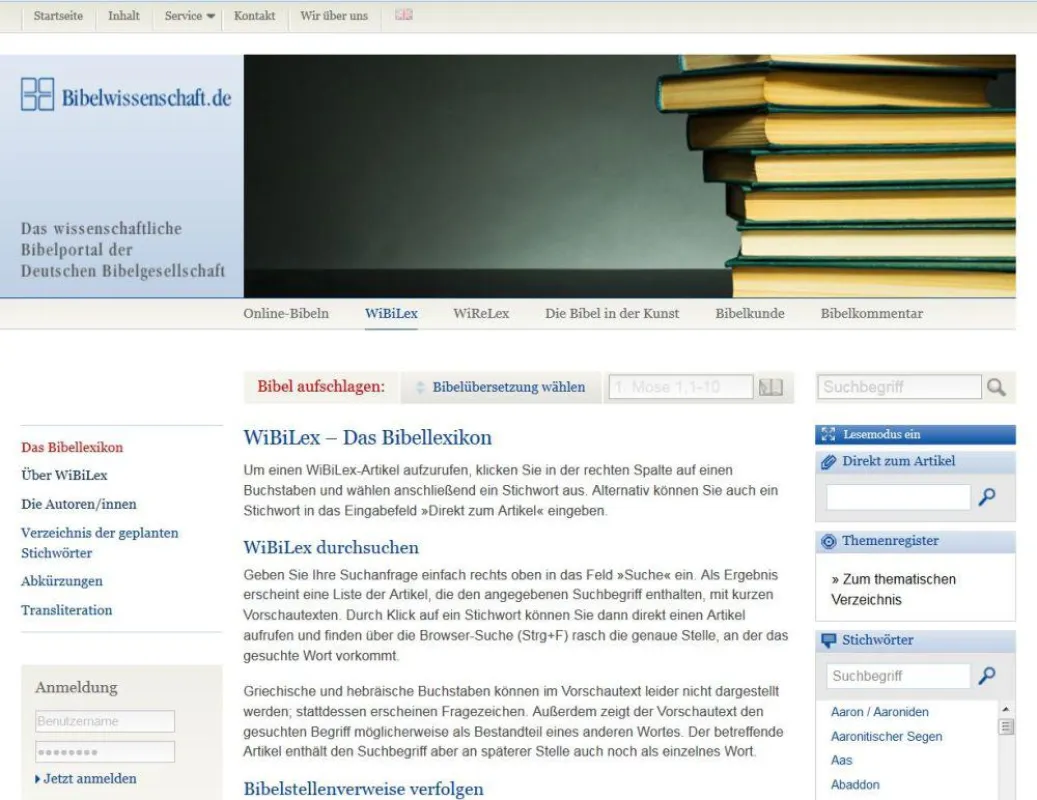Click the English flag language icon

coord(403,15)
